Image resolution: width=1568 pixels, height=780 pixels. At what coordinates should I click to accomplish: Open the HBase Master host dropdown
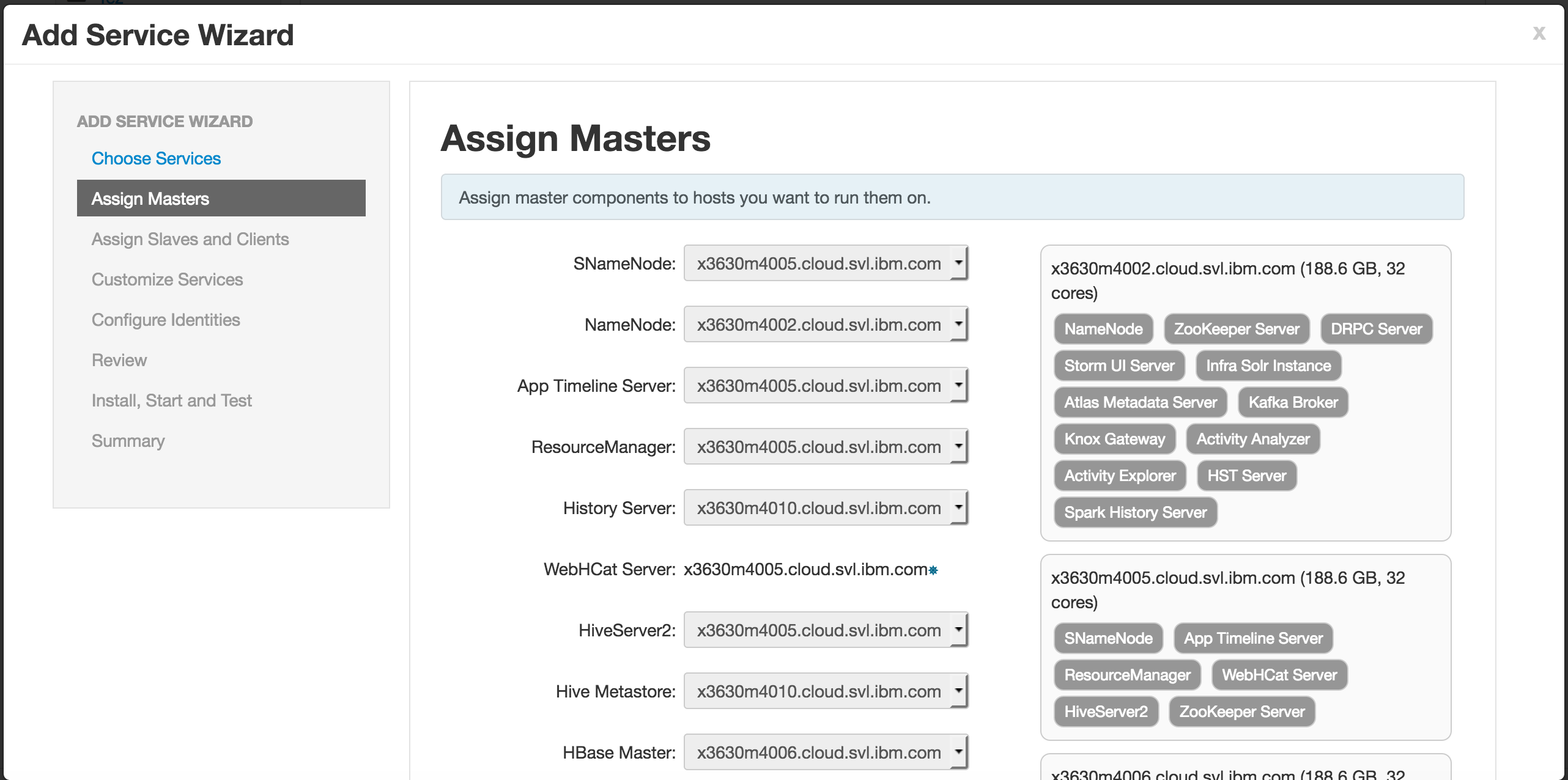826,752
